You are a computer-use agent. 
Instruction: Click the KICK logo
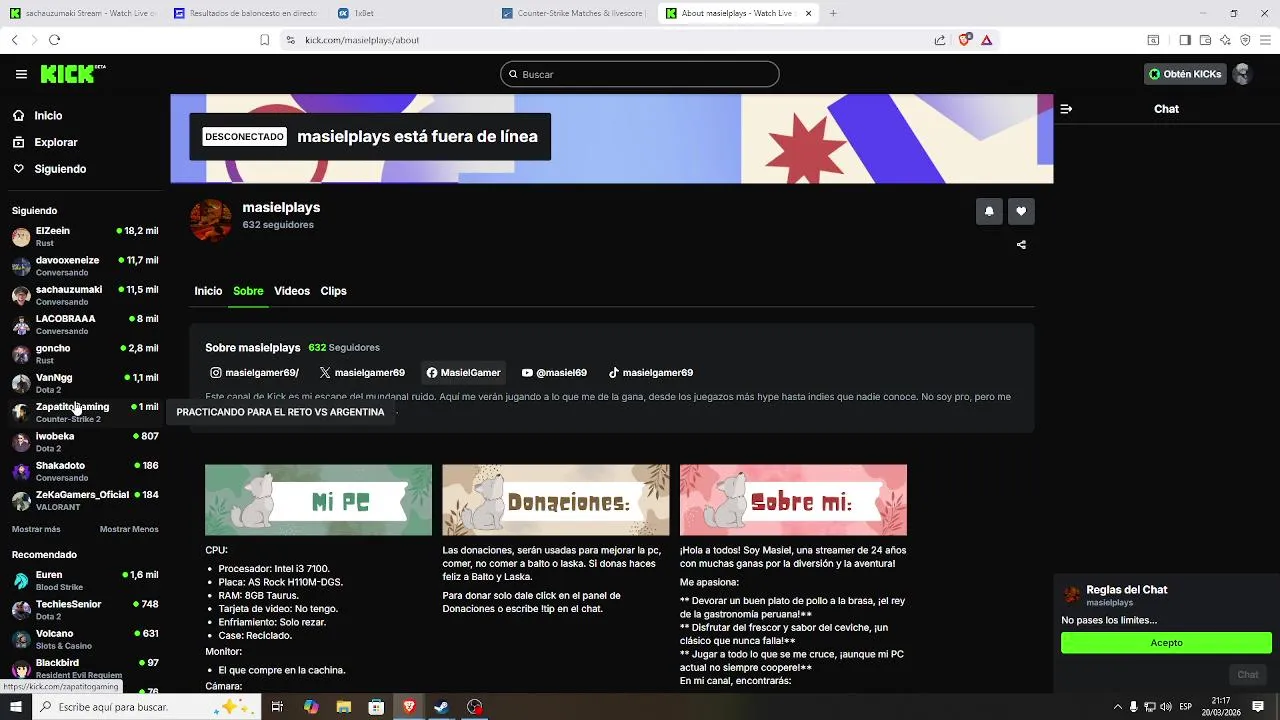[72, 74]
